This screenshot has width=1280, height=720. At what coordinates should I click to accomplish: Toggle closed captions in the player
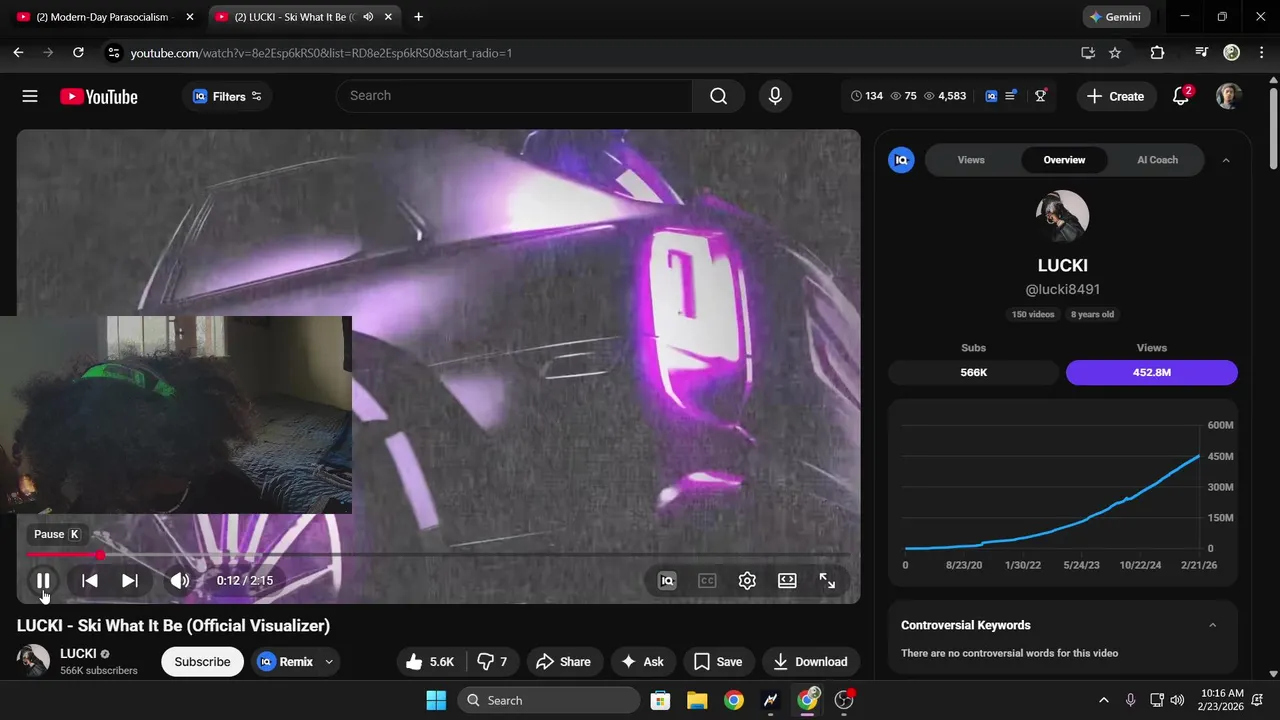pyautogui.click(x=707, y=580)
